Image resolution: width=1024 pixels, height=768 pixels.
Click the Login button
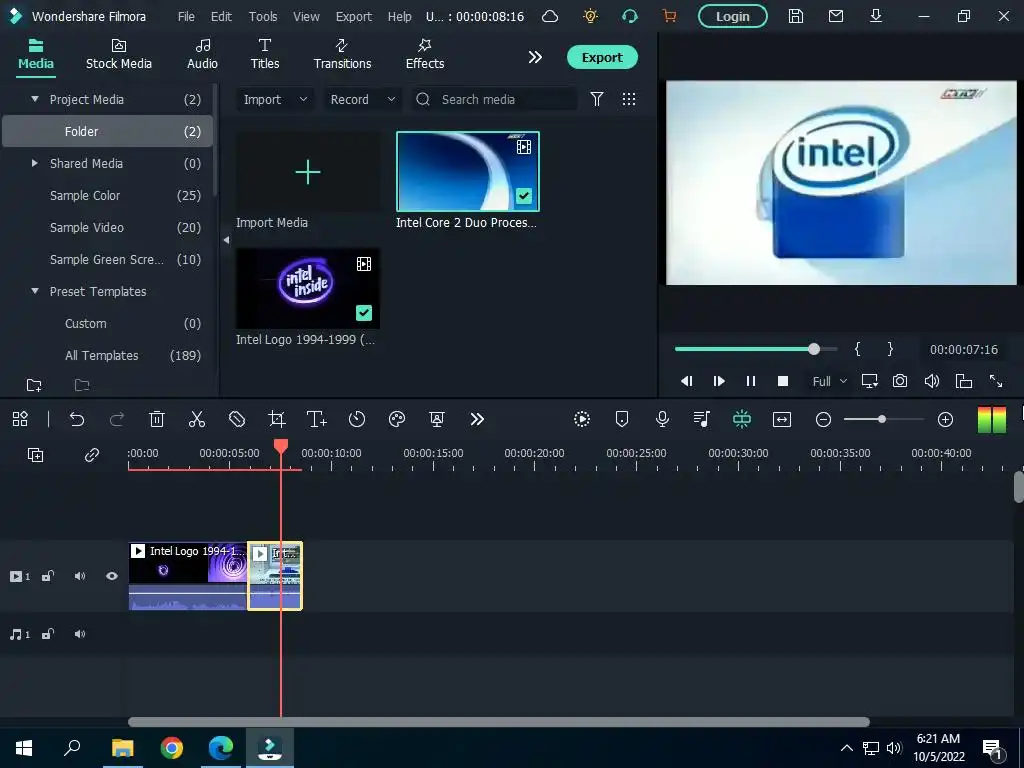pyautogui.click(x=733, y=16)
